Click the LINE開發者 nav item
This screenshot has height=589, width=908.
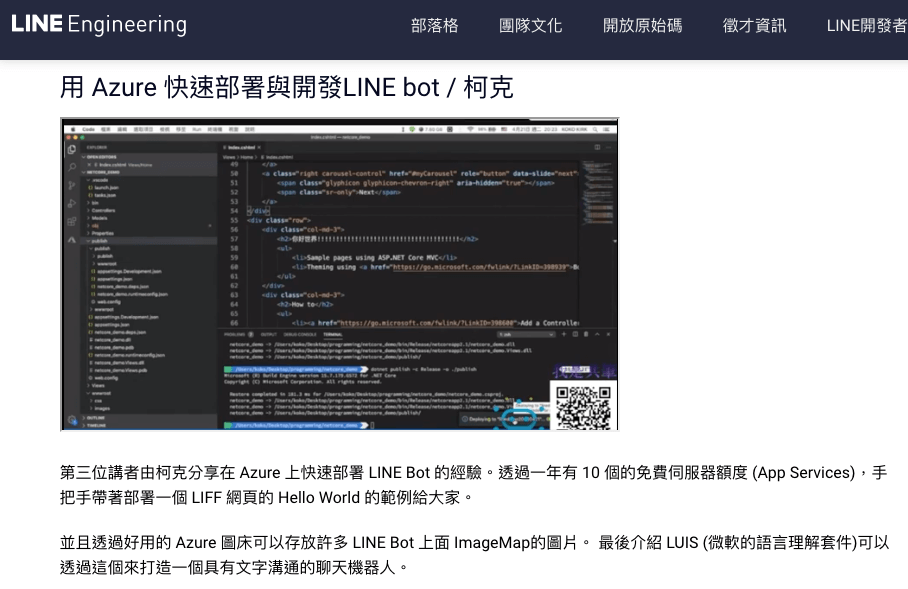click(x=867, y=25)
